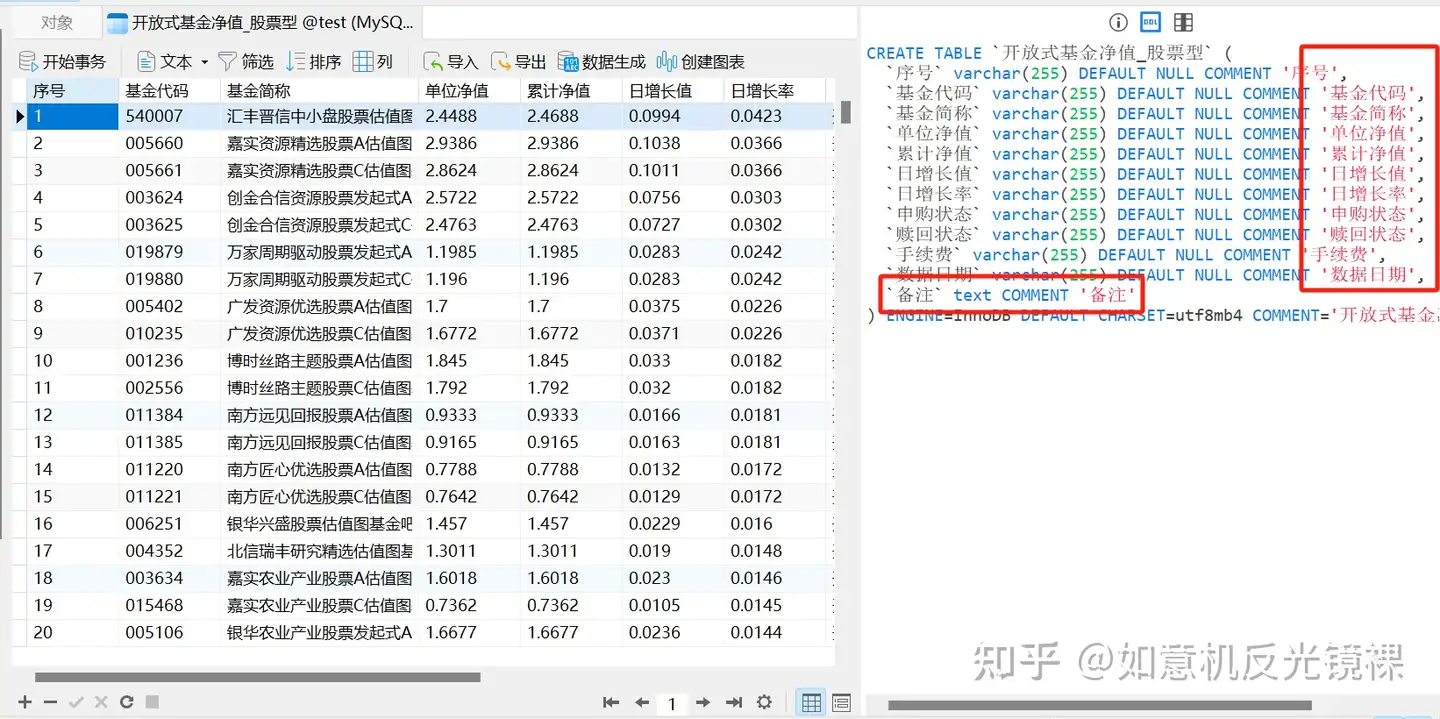Open the page settings gear icon
This screenshot has width=1440, height=719.
765,702
